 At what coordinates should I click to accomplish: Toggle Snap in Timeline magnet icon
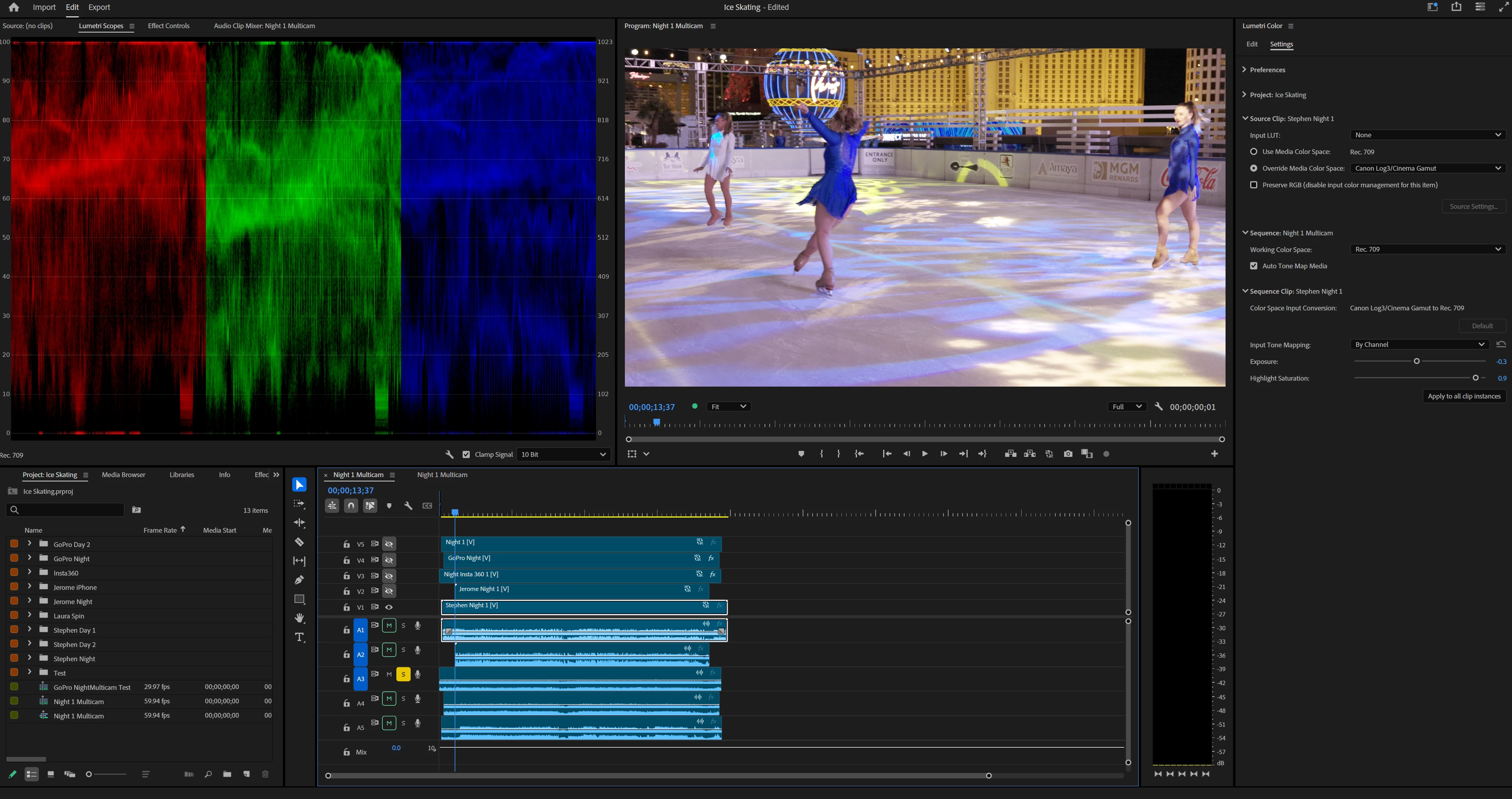[x=351, y=505]
